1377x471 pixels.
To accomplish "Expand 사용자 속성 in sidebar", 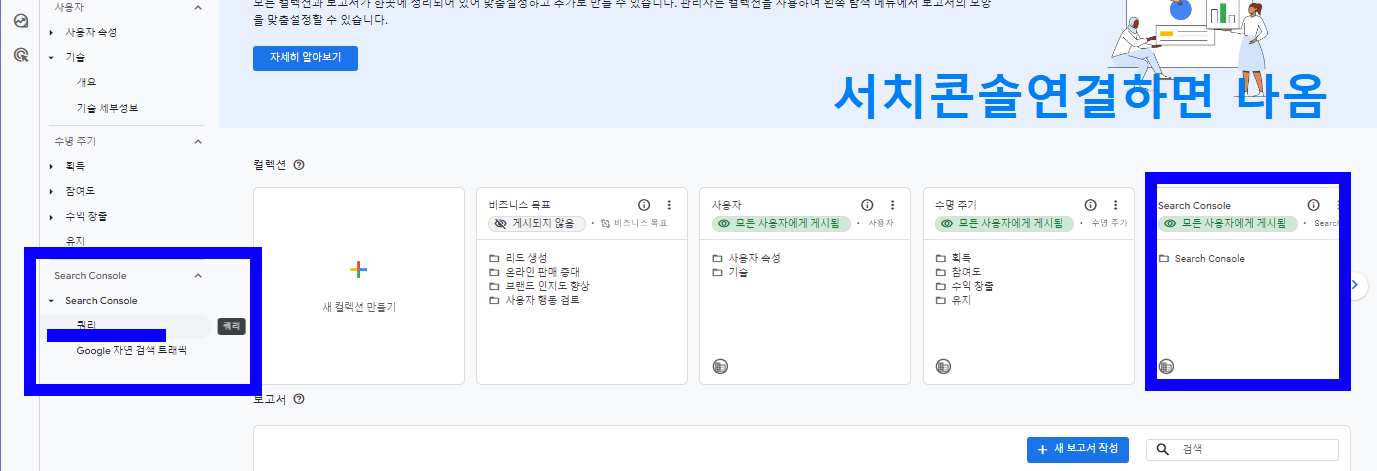I will coord(52,33).
